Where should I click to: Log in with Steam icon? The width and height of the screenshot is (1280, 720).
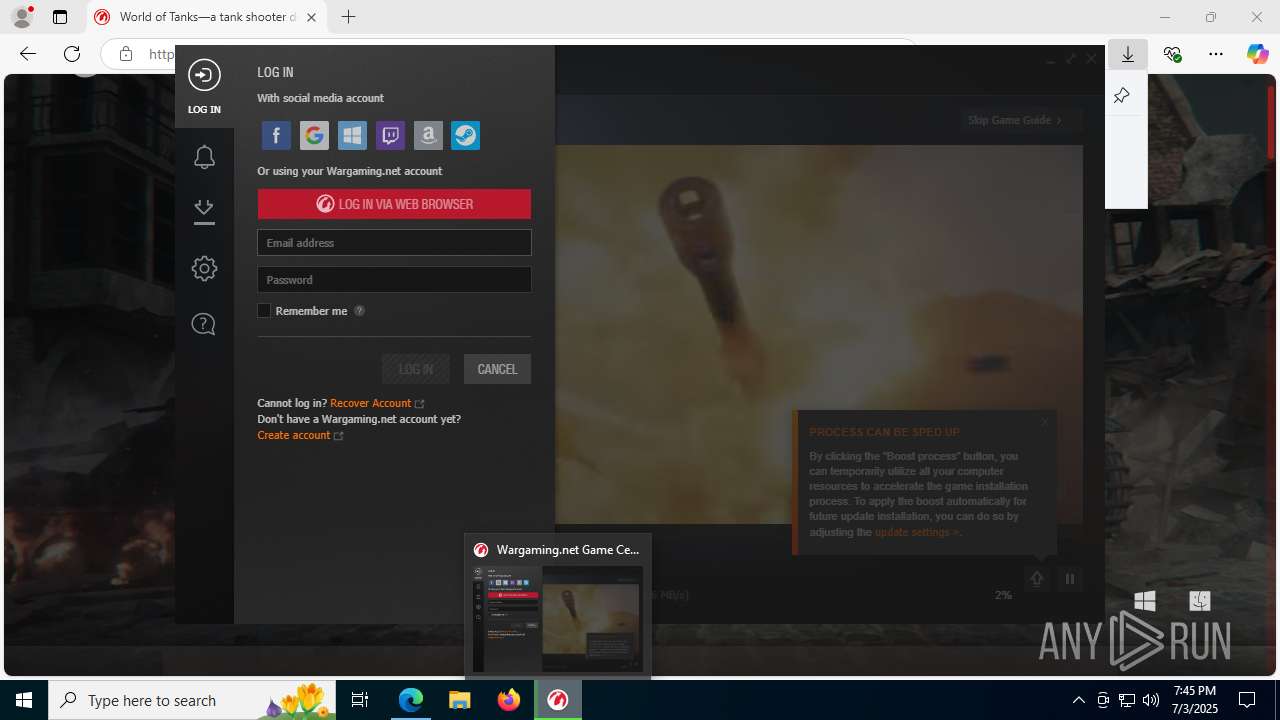click(x=465, y=135)
